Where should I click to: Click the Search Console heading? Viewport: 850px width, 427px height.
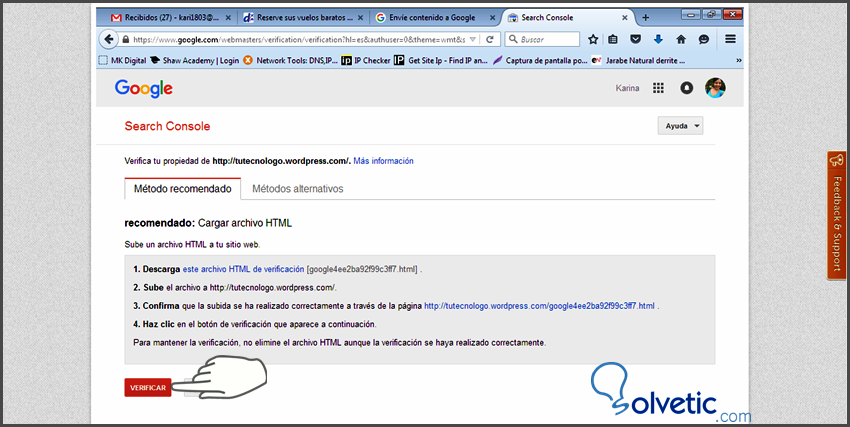pyautogui.click(x=167, y=126)
